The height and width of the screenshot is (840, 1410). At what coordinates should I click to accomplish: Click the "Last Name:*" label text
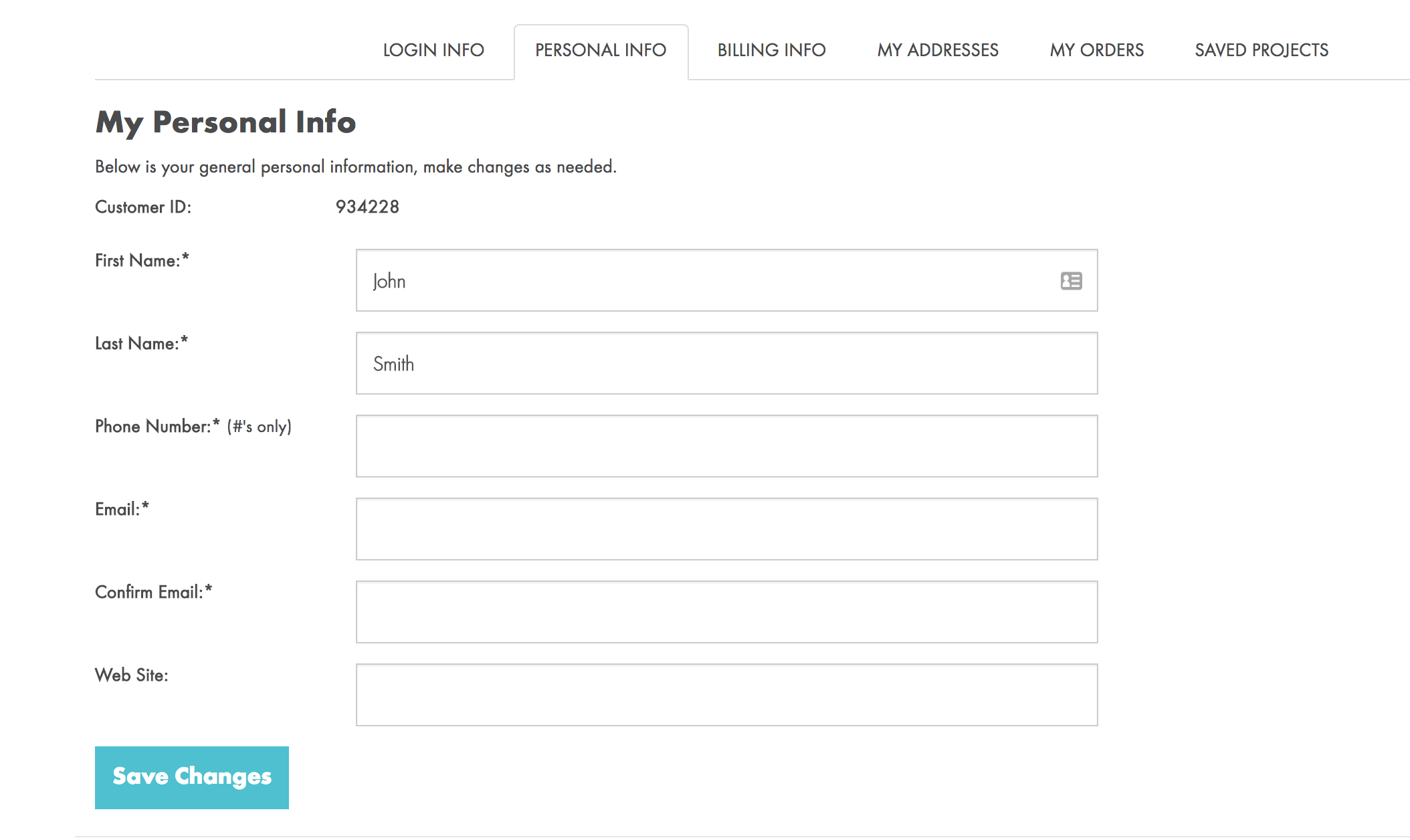tap(141, 344)
